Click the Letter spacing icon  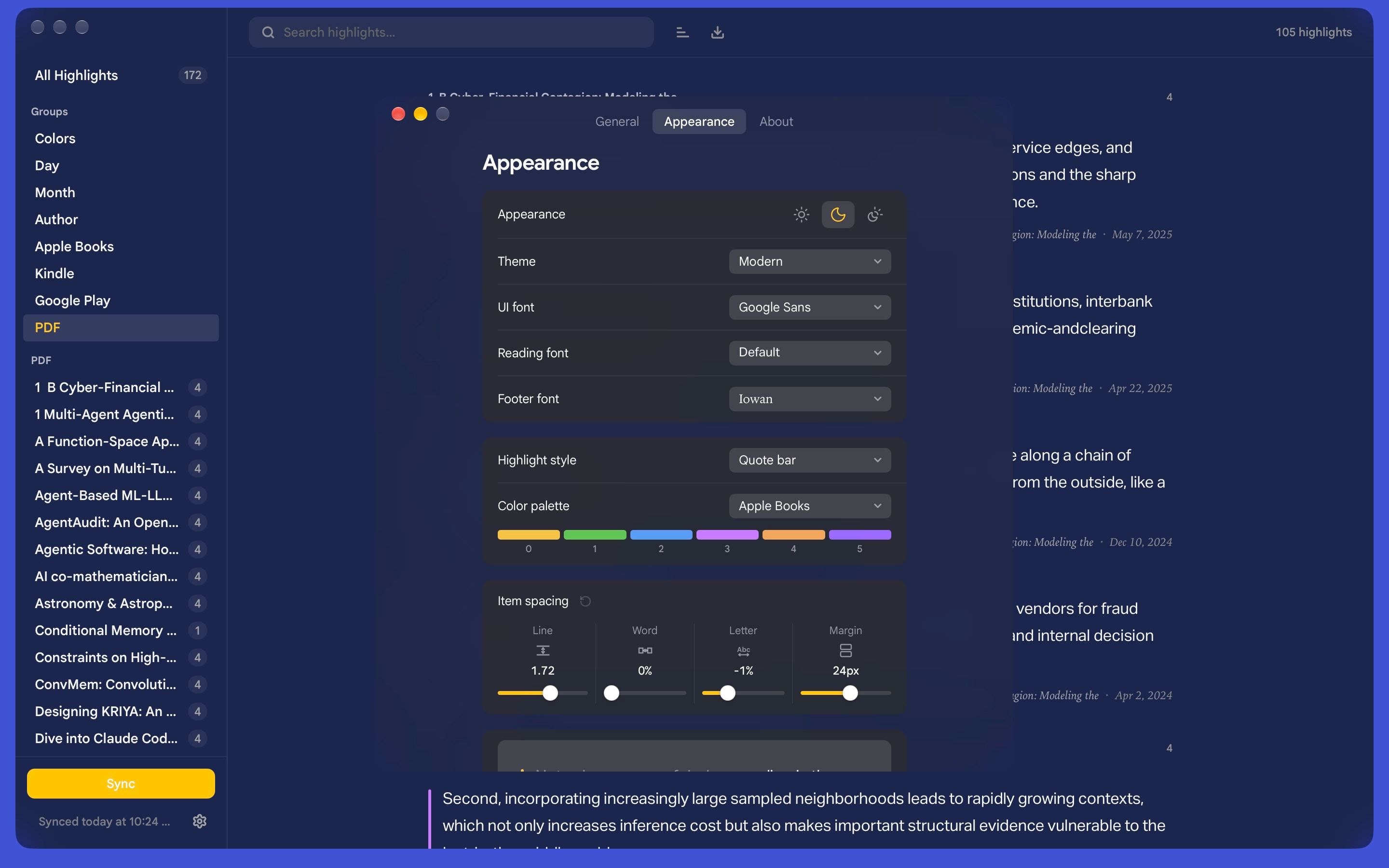pos(743,651)
